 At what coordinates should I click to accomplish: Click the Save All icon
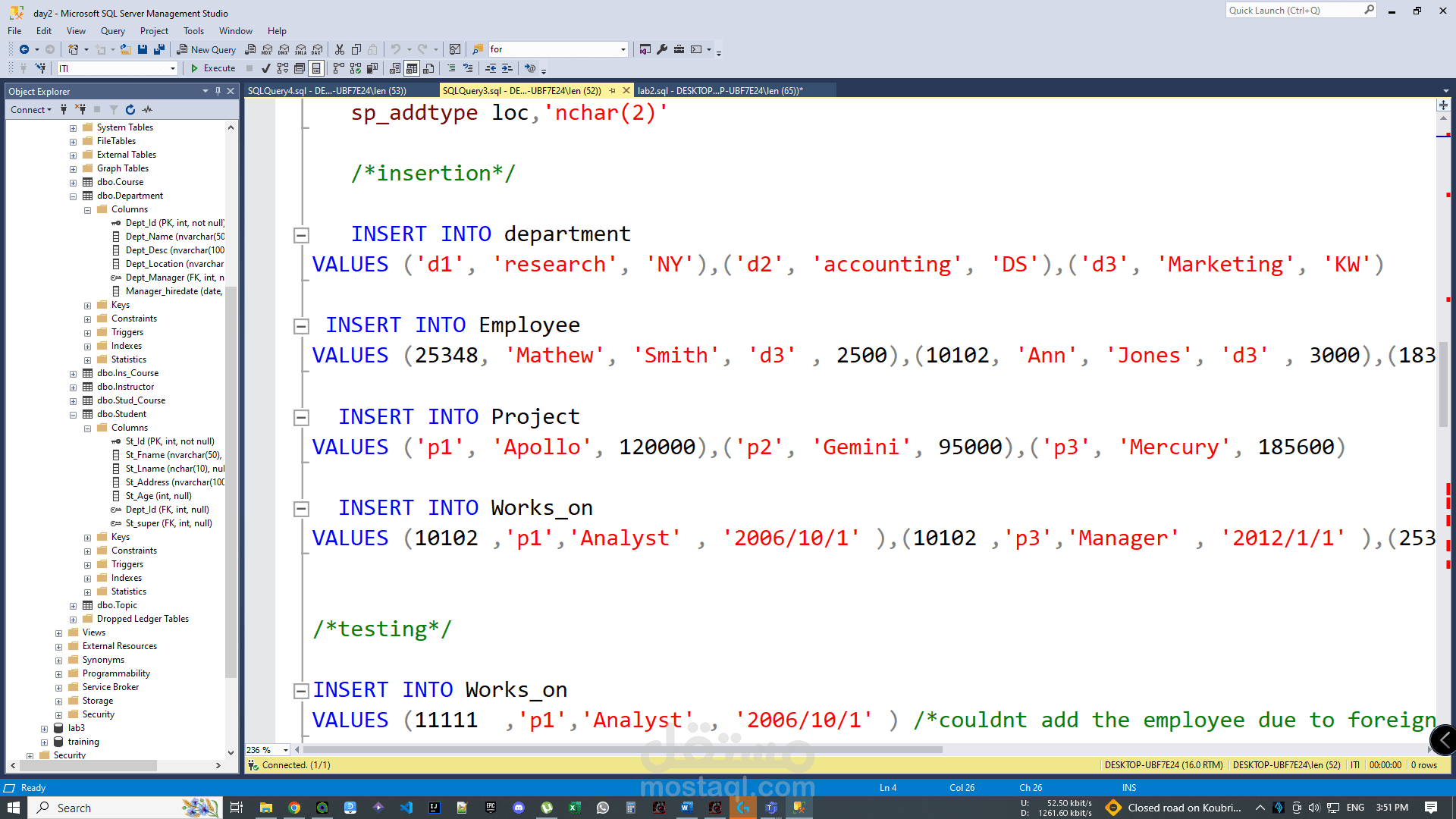click(159, 49)
